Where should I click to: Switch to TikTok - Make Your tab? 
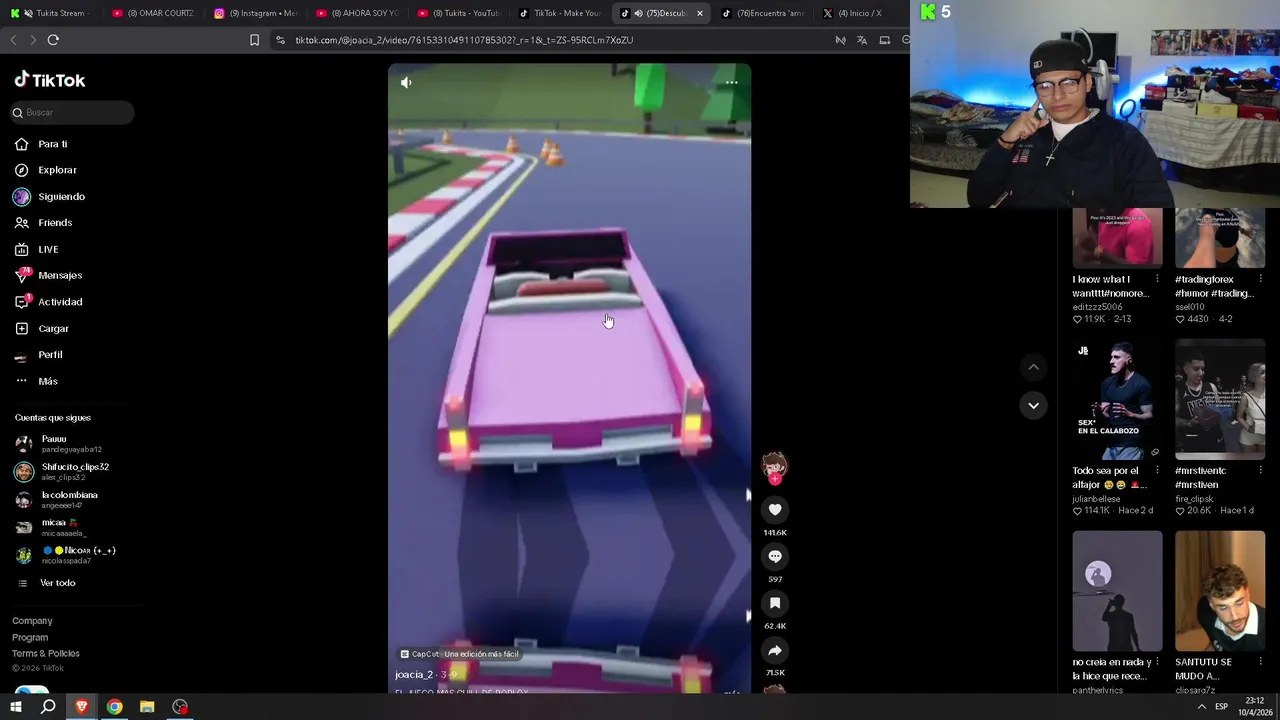(x=560, y=13)
